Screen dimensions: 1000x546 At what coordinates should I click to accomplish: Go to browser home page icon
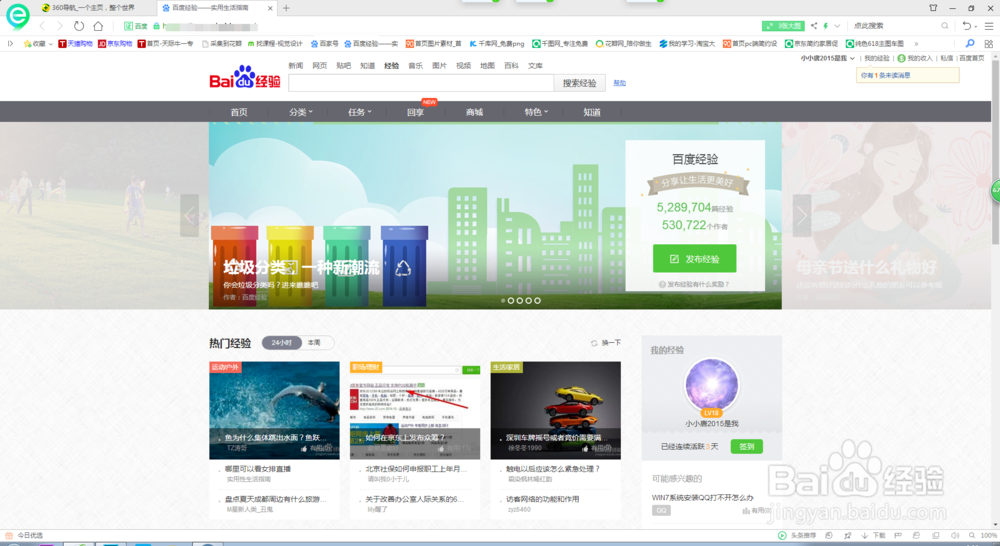[98, 26]
